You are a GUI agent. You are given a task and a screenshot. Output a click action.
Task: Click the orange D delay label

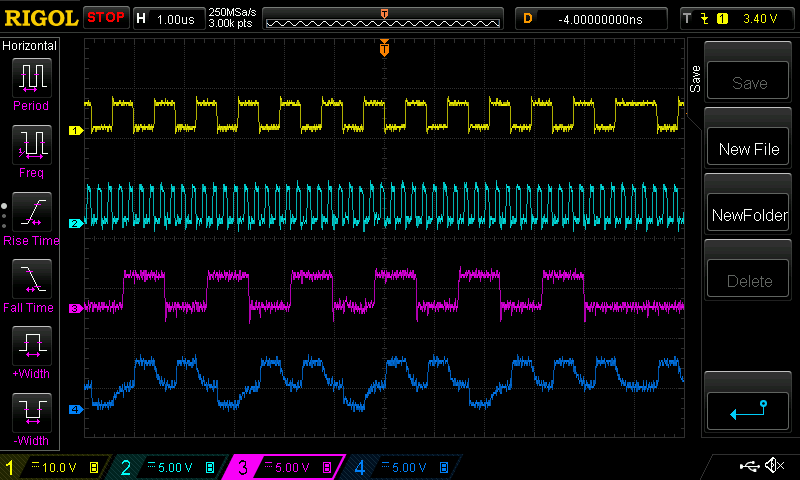click(x=528, y=19)
